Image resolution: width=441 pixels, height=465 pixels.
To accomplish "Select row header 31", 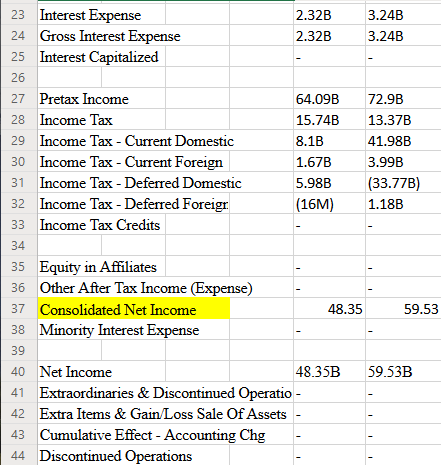I will (x=18, y=183).
